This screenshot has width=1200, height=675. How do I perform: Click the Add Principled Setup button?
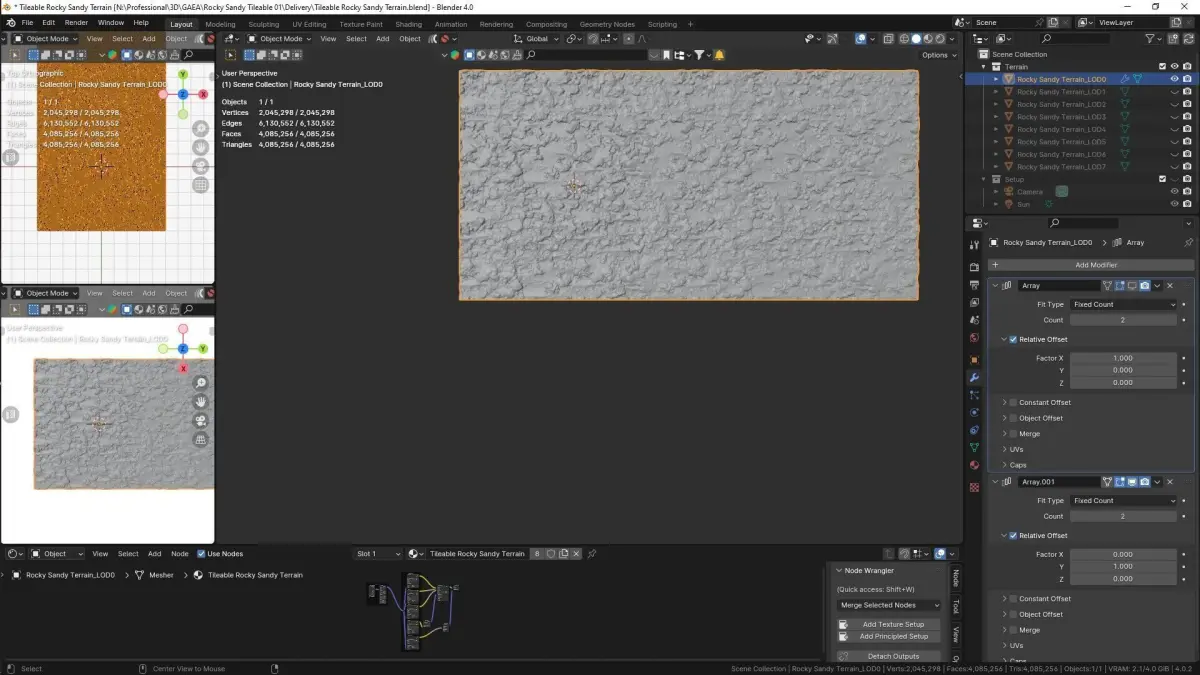[889, 636]
